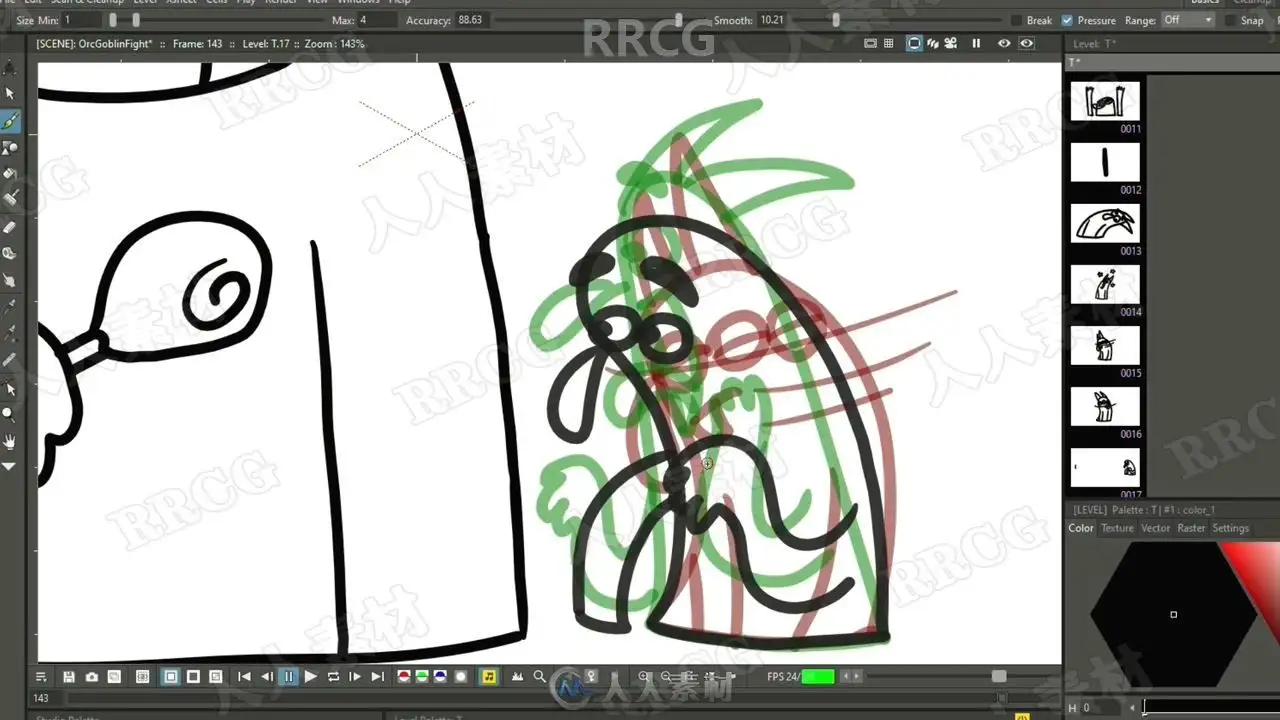Set white viewer background
The image size is (1280, 720).
point(171,677)
